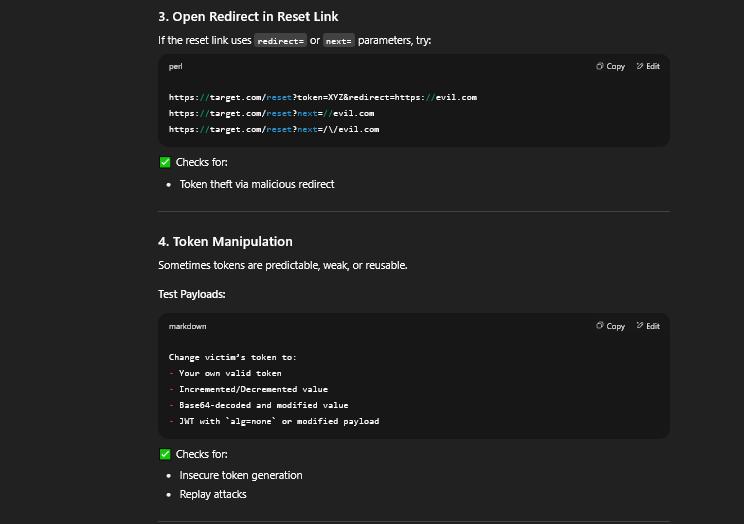Click the "markdown" language label
The height and width of the screenshot is (524, 745).
(x=187, y=326)
